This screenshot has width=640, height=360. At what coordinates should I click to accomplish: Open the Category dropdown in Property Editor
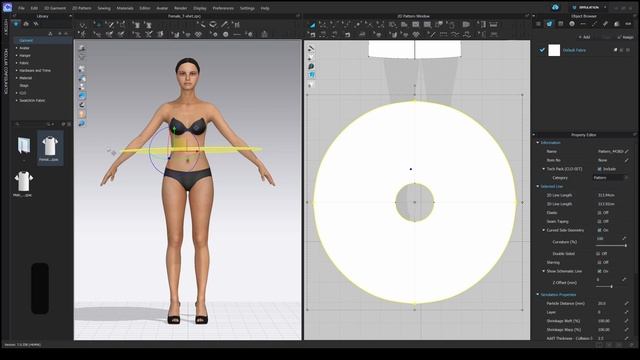(x=610, y=178)
